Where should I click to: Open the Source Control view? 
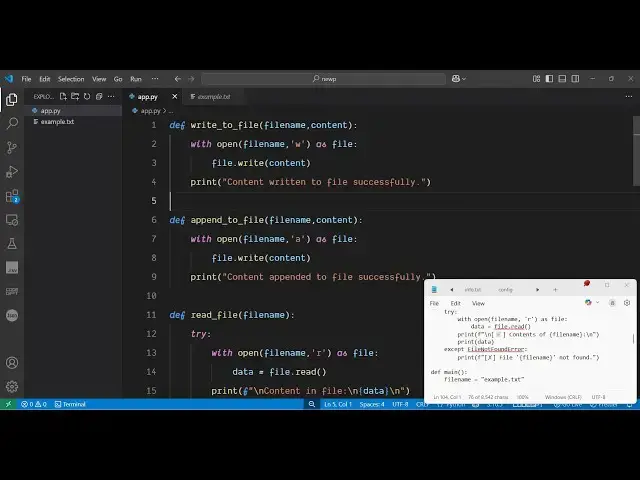tap(12, 147)
